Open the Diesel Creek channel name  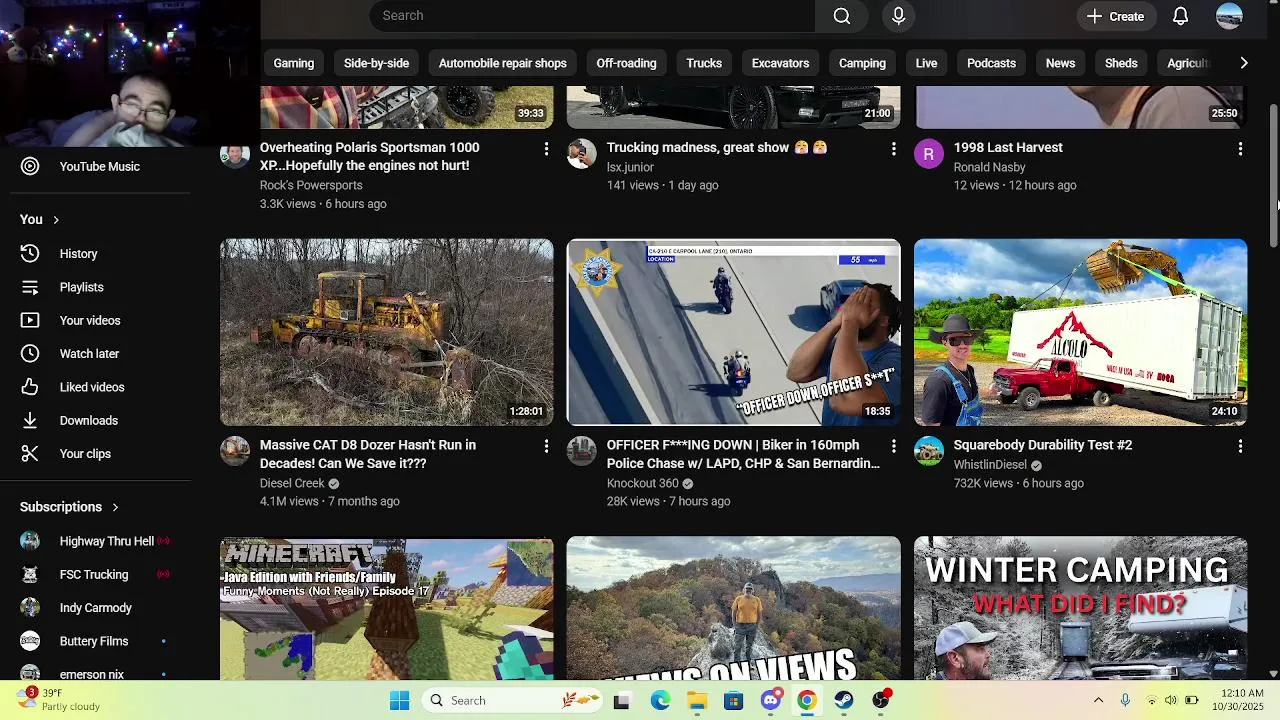(292, 483)
